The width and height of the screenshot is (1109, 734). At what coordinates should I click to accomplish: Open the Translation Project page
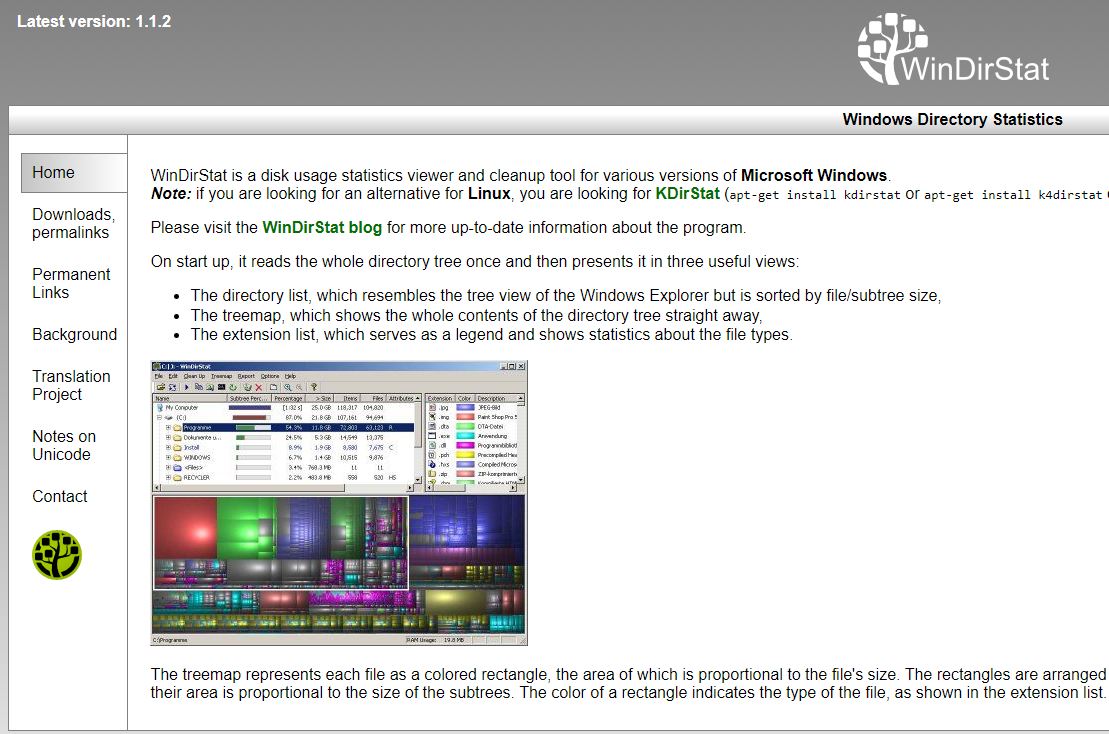[71, 385]
